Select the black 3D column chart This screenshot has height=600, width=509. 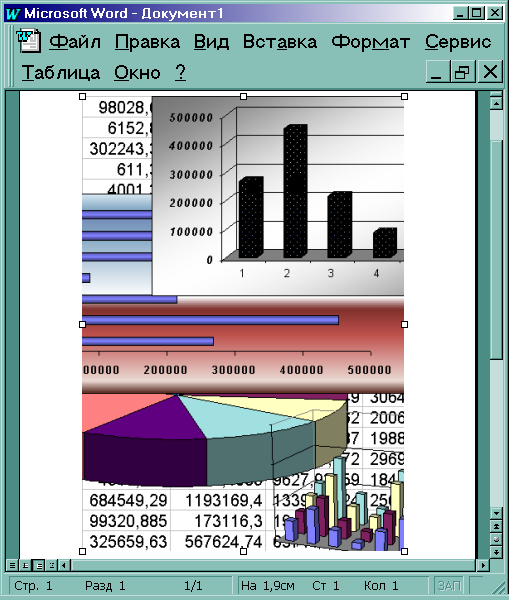click(278, 195)
